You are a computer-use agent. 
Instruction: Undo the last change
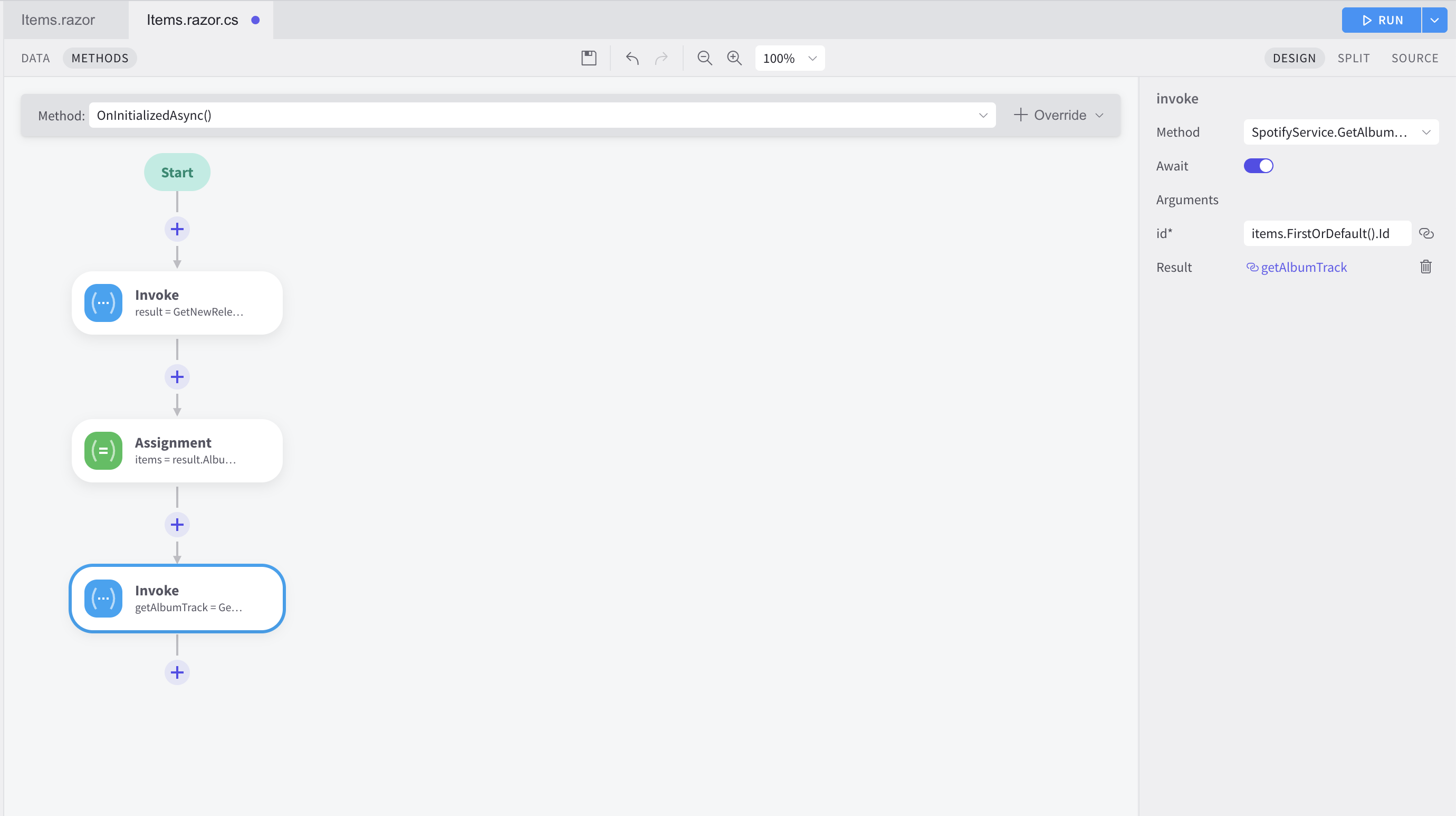632,58
